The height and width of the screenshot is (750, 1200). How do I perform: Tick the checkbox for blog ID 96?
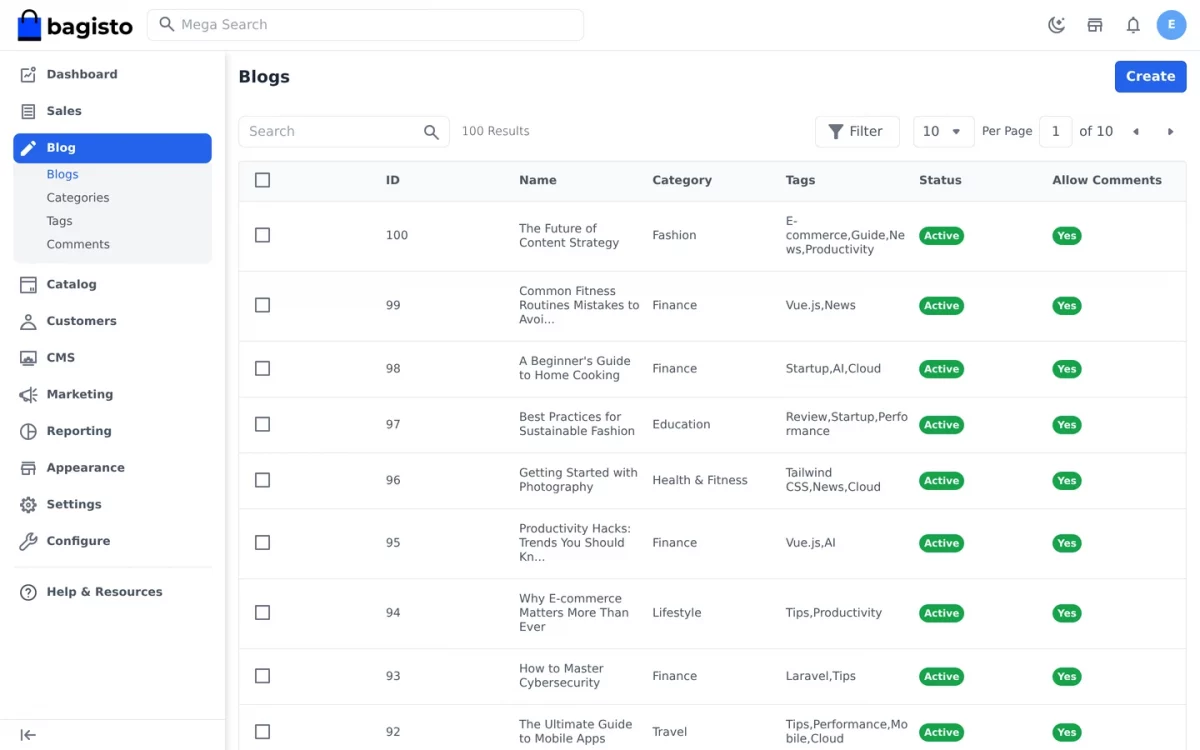[x=262, y=480]
